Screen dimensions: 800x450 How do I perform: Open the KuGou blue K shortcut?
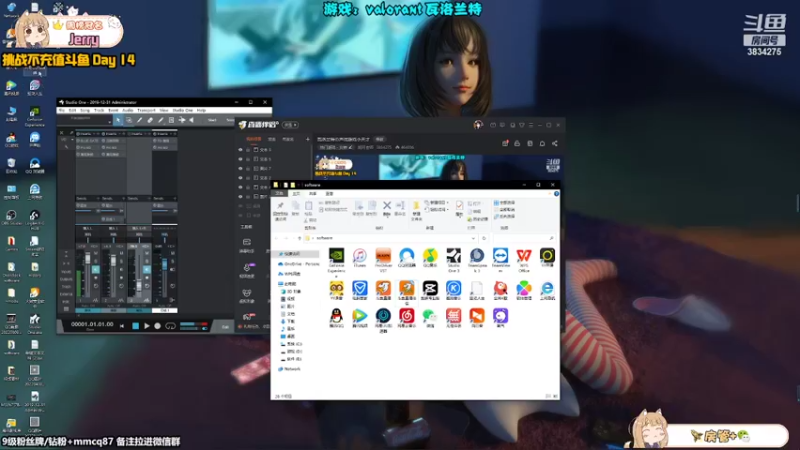(x=454, y=290)
